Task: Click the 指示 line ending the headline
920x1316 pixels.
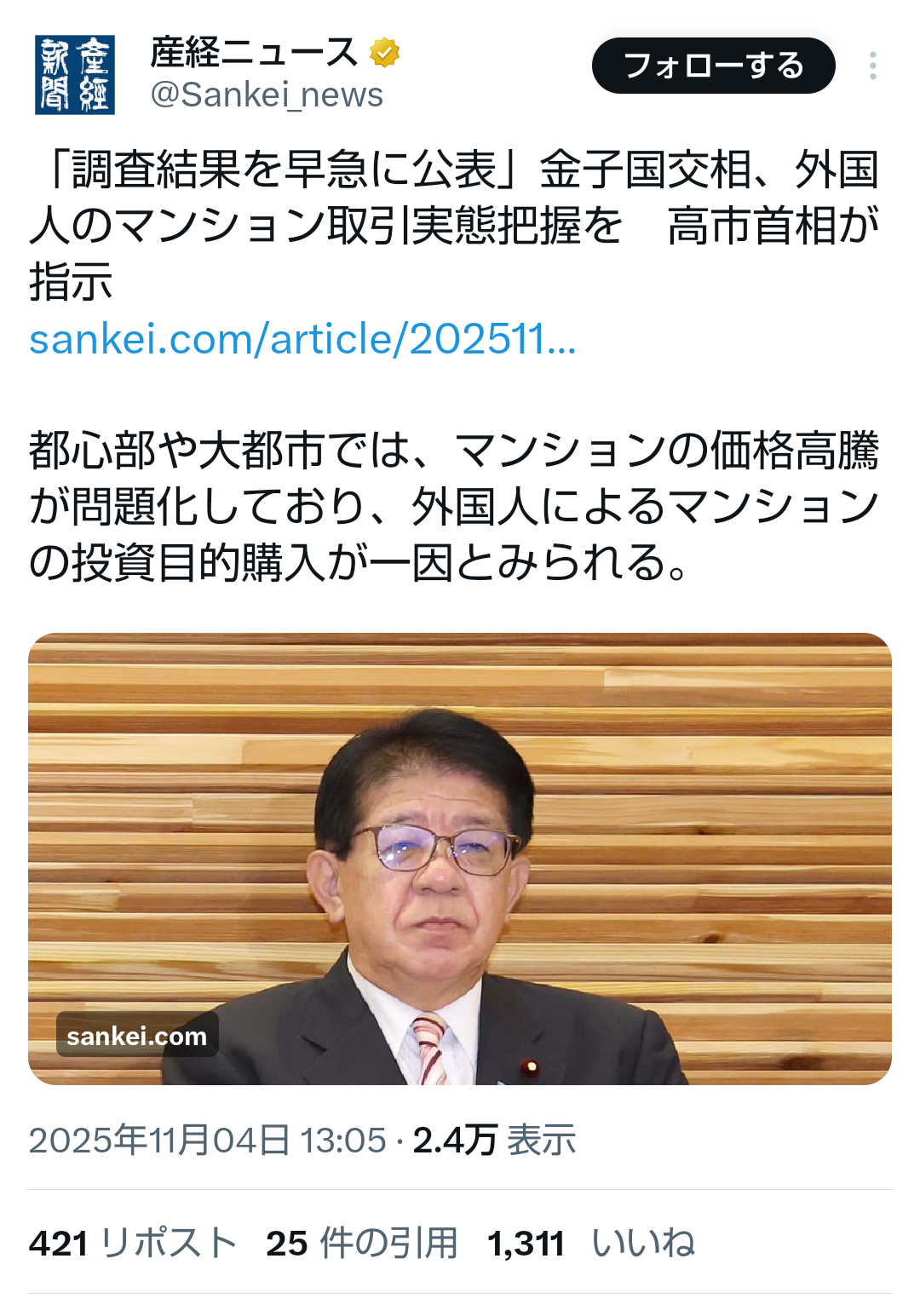Action: (x=71, y=282)
